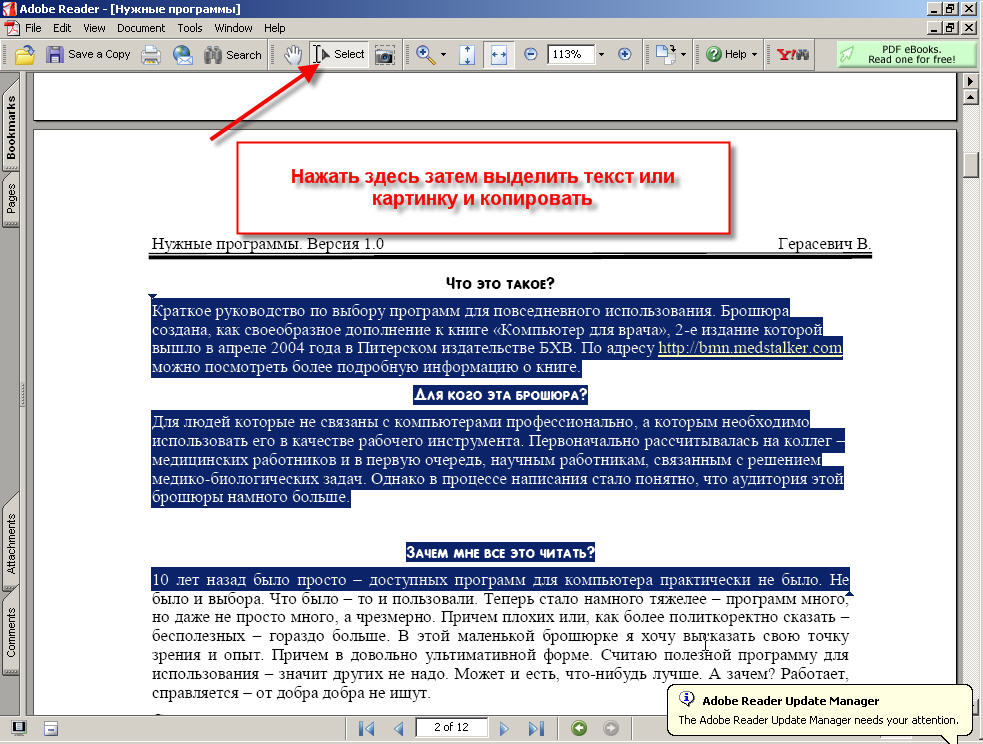The width and height of the screenshot is (983, 744).
Task: Set the view to Fit Page
Action: pyautogui.click(x=467, y=55)
